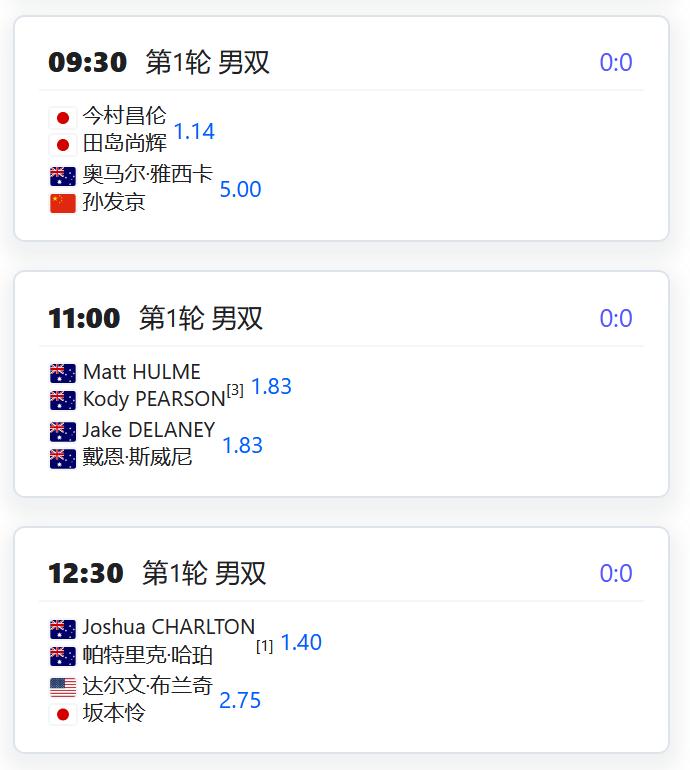Click Australian flag beside 奥马尔·雅西卡

click(x=63, y=176)
